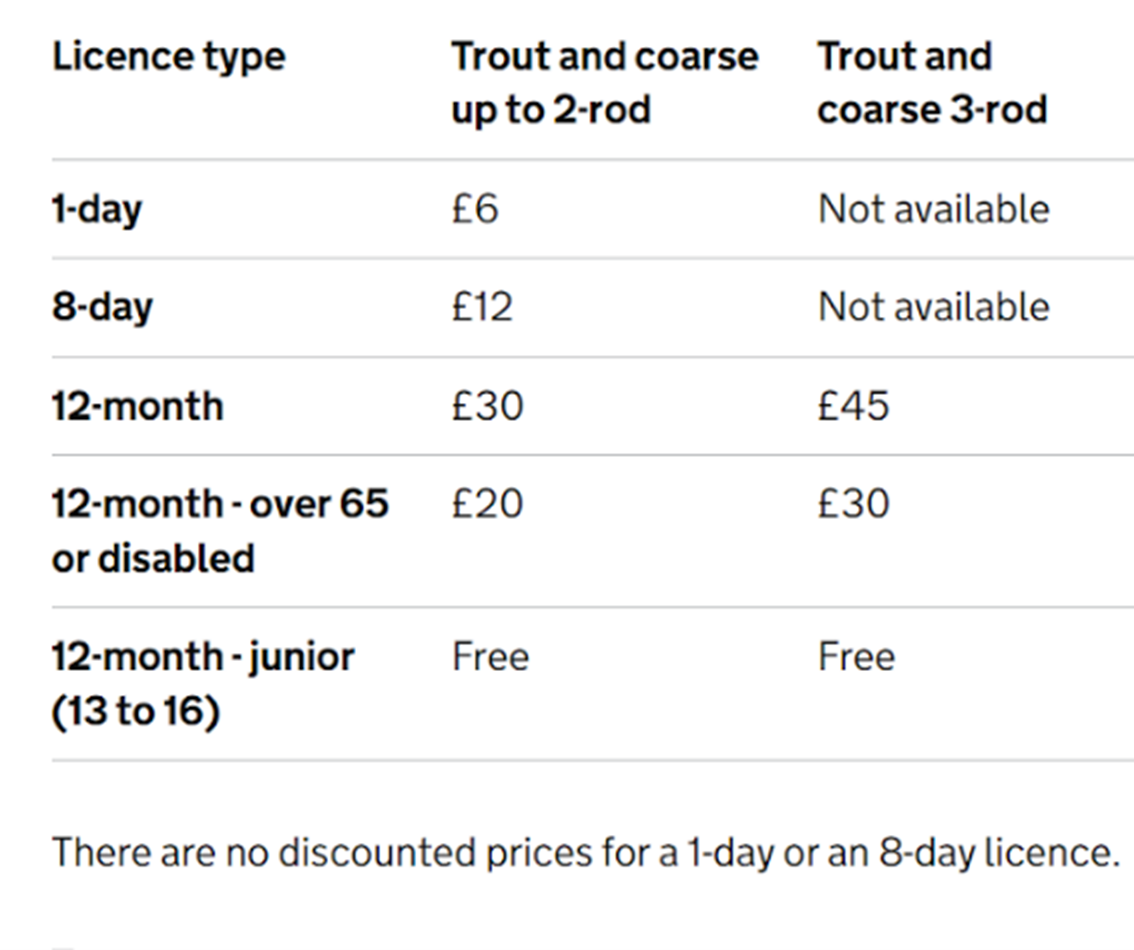This screenshot has height=950, width=1134.
Task: Select the 'Trout and coarse up to 2-rod' header
Action: [603, 83]
